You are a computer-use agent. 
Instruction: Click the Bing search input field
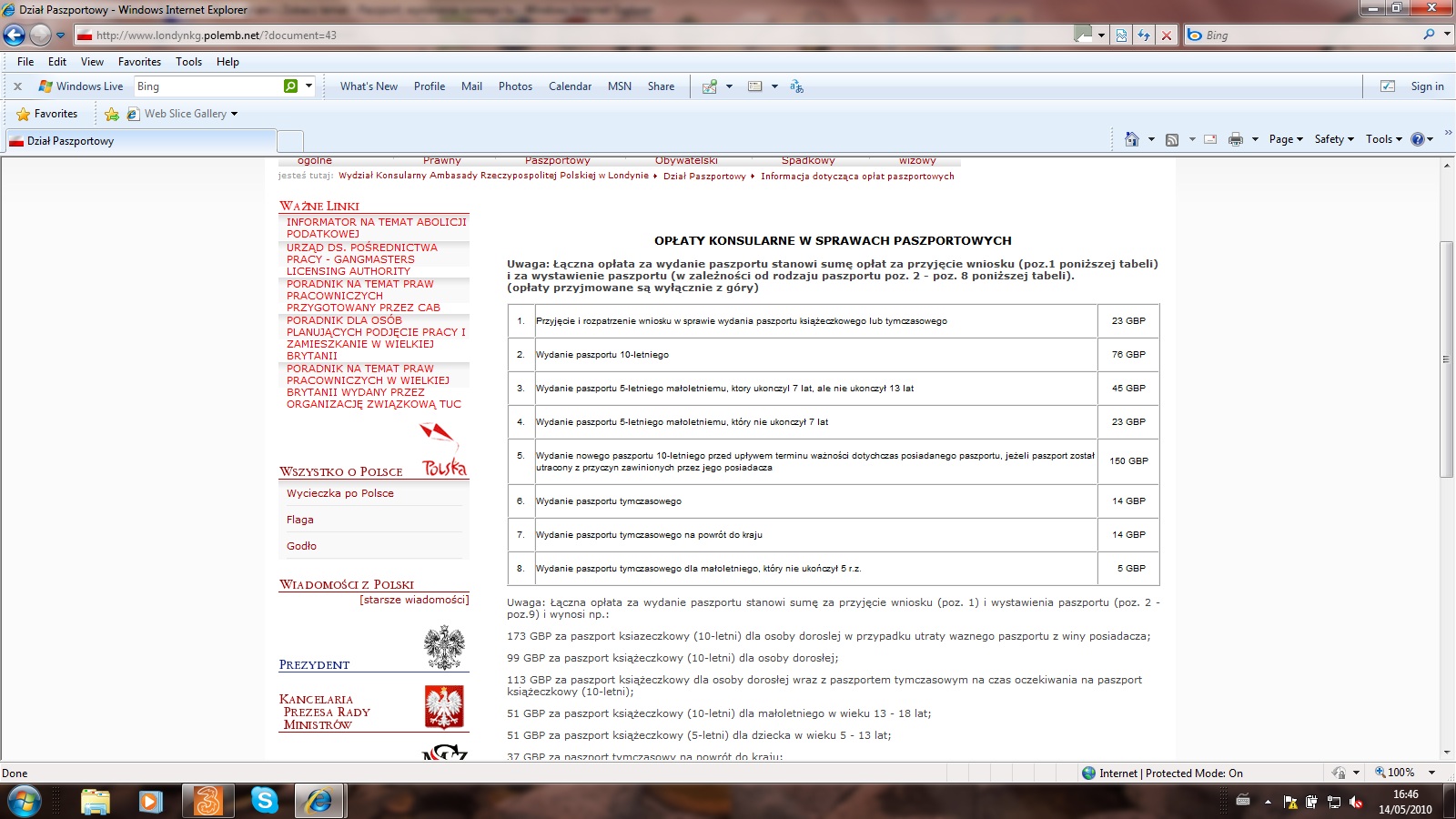[1310, 35]
